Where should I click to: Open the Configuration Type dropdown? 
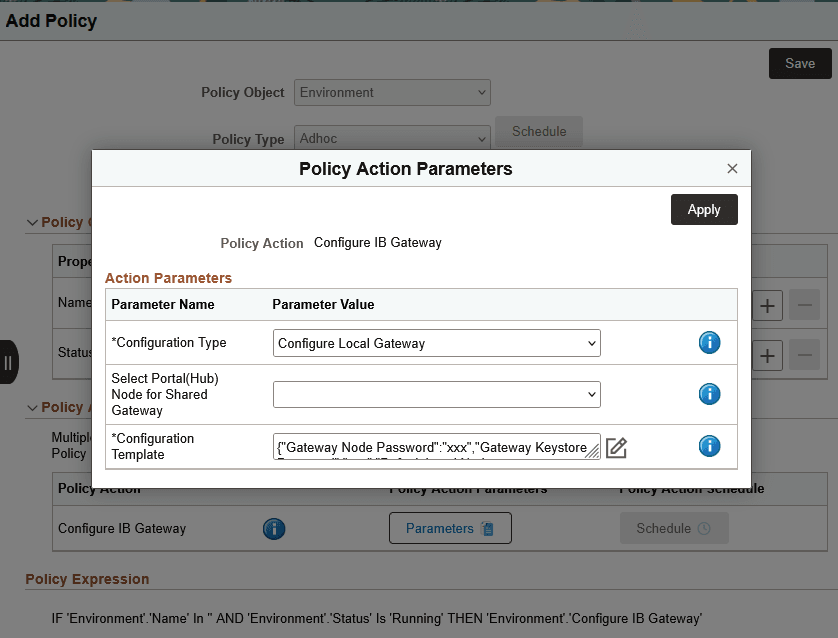436,342
